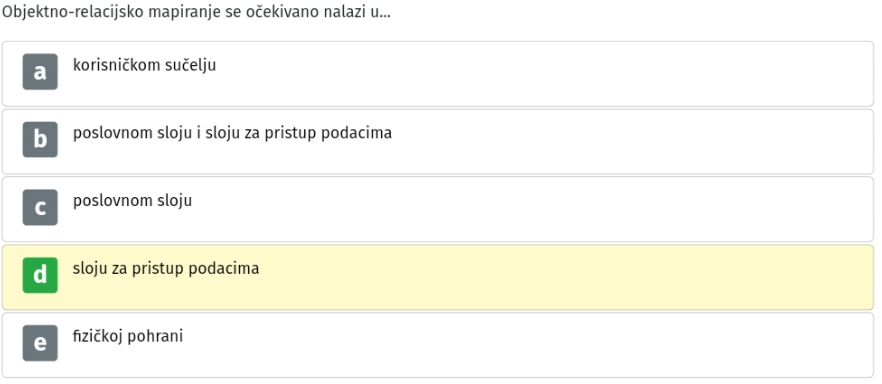Pick the answer label "poslovnom sloju" in option c

coord(132,201)
